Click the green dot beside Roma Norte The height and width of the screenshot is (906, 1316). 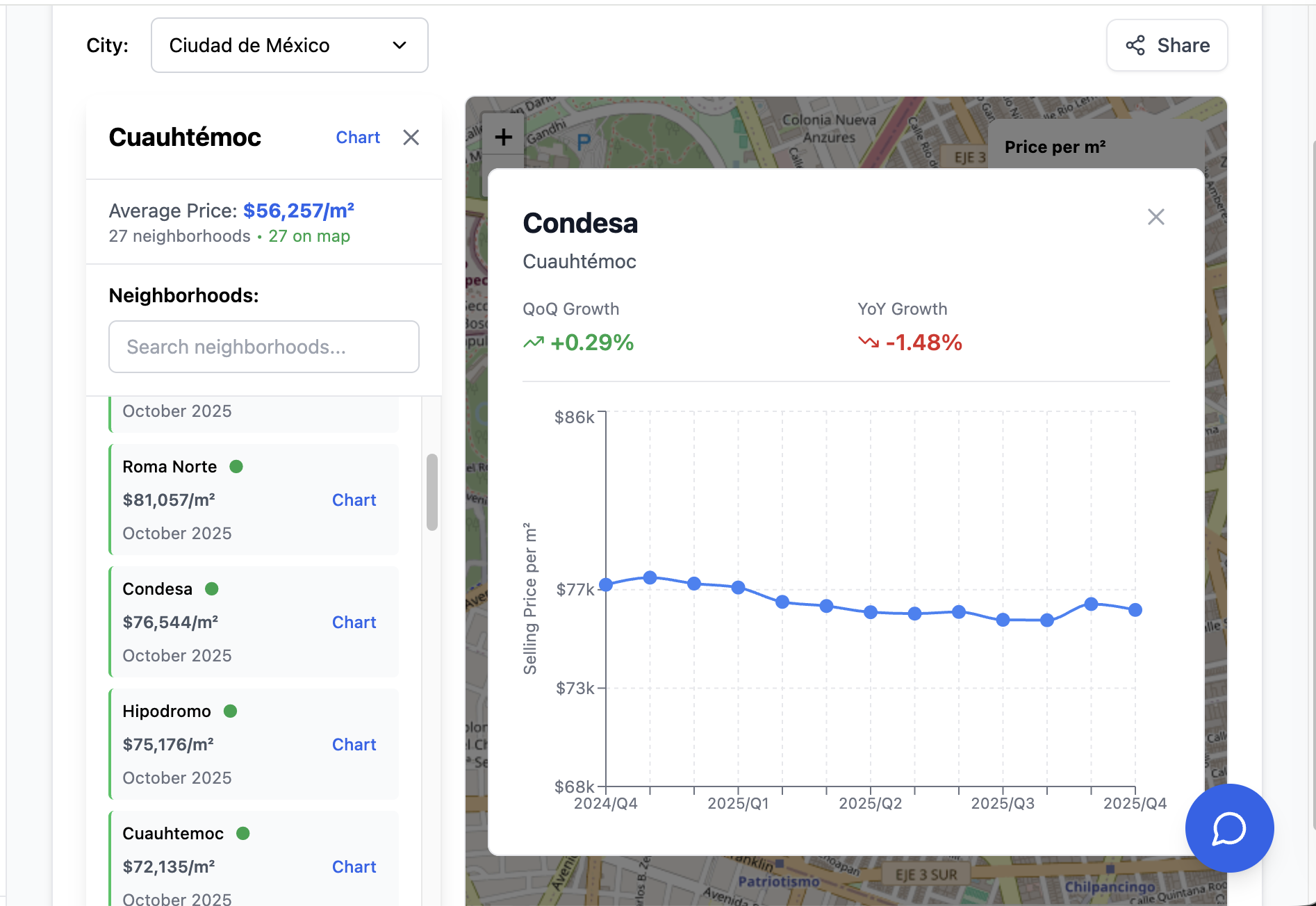coord(236,467)
